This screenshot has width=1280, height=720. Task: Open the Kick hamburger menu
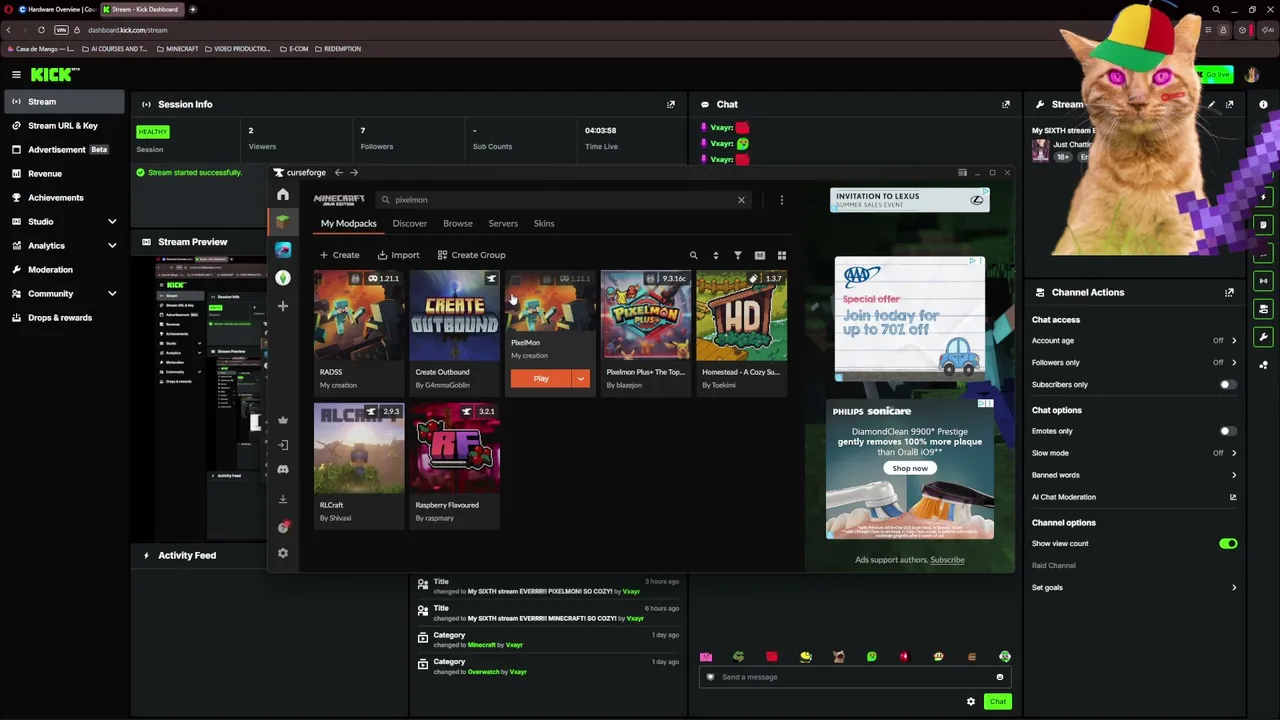click(16, 75)
